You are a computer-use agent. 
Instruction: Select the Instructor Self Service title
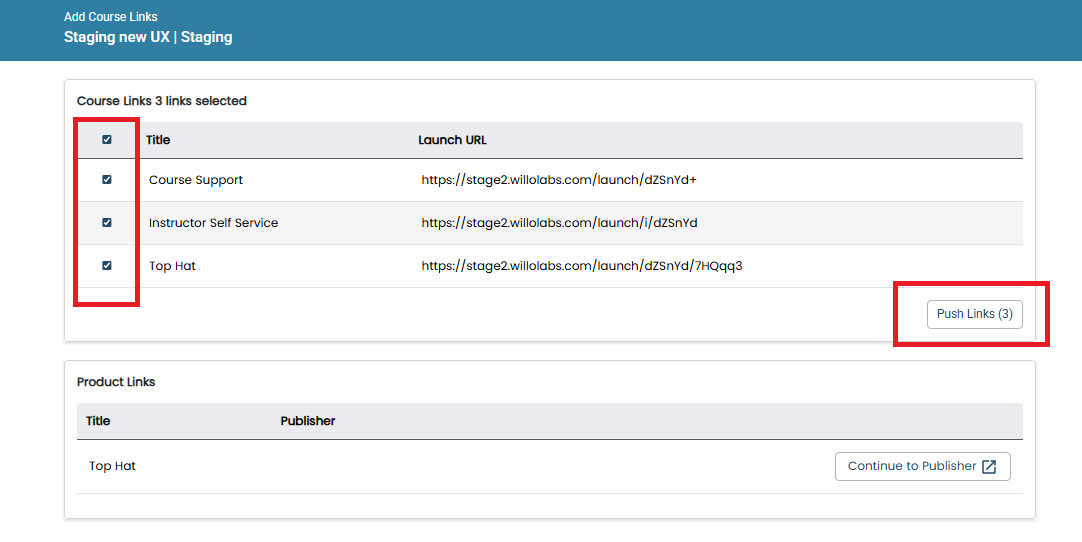tap(213, 223)
